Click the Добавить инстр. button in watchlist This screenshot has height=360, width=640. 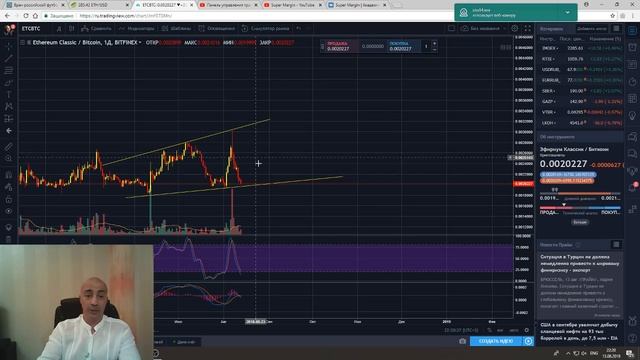(592, 29)
